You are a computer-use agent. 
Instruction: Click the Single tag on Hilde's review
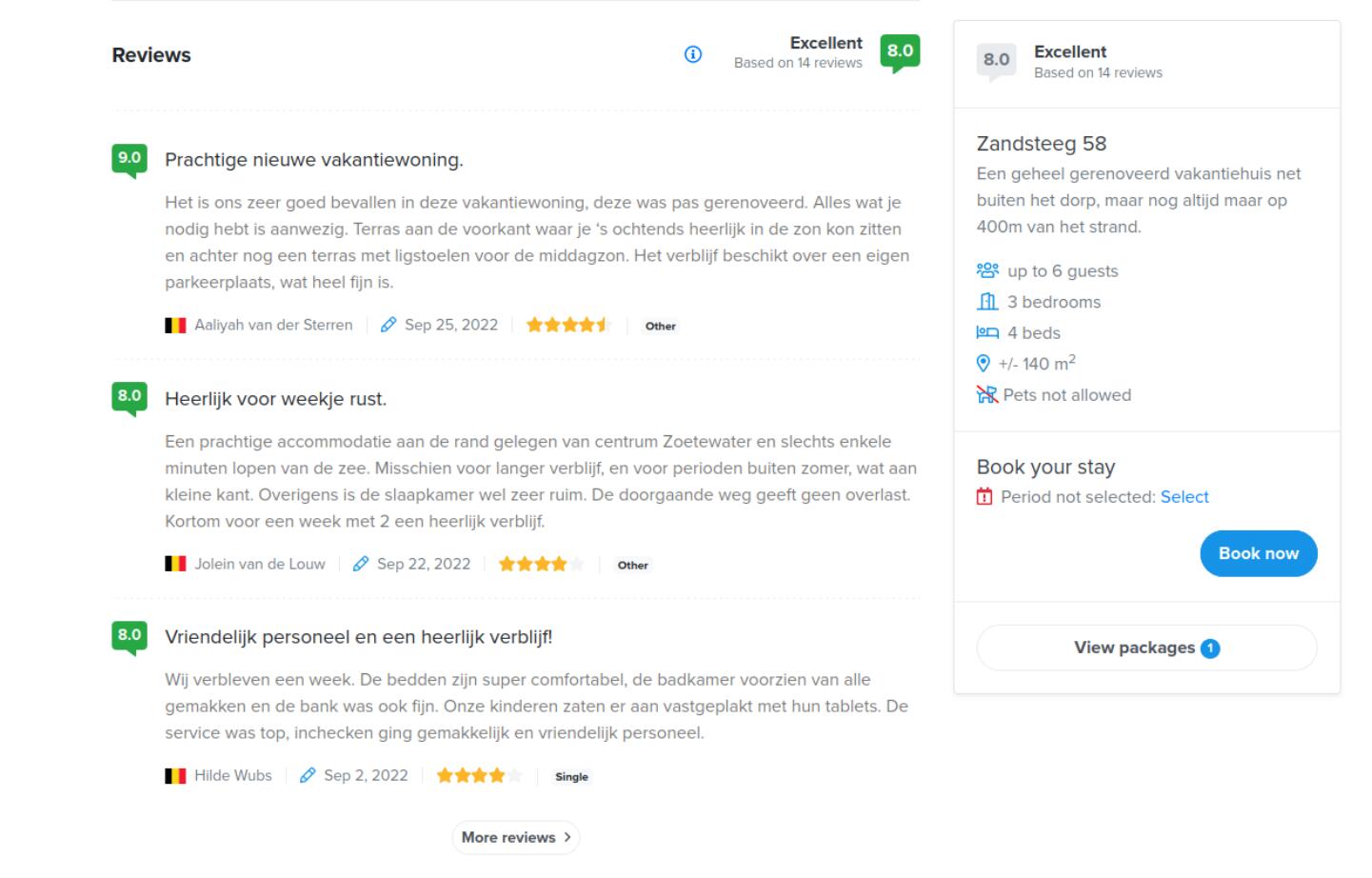point(571,777)
